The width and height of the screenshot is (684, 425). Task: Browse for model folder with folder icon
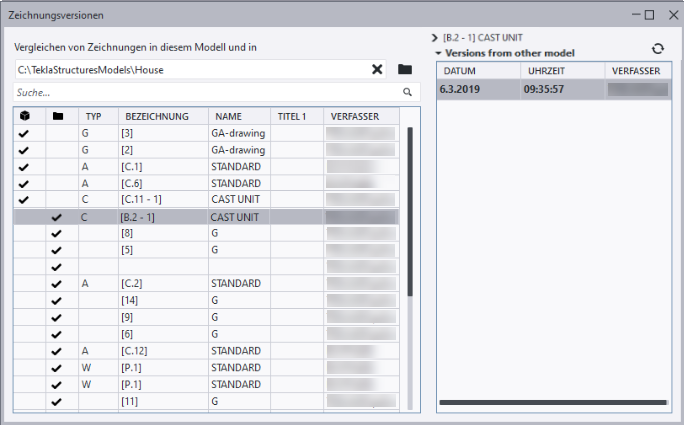pos(405,69)
